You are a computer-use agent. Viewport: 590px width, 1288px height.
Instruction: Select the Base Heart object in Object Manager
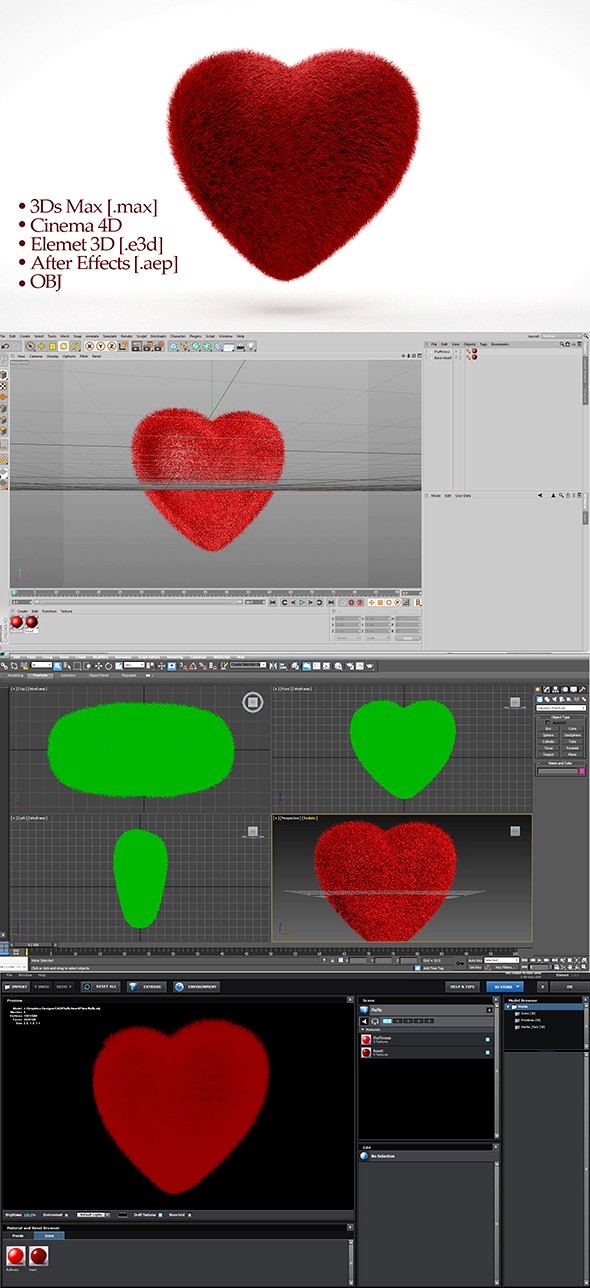click(444, 358)
